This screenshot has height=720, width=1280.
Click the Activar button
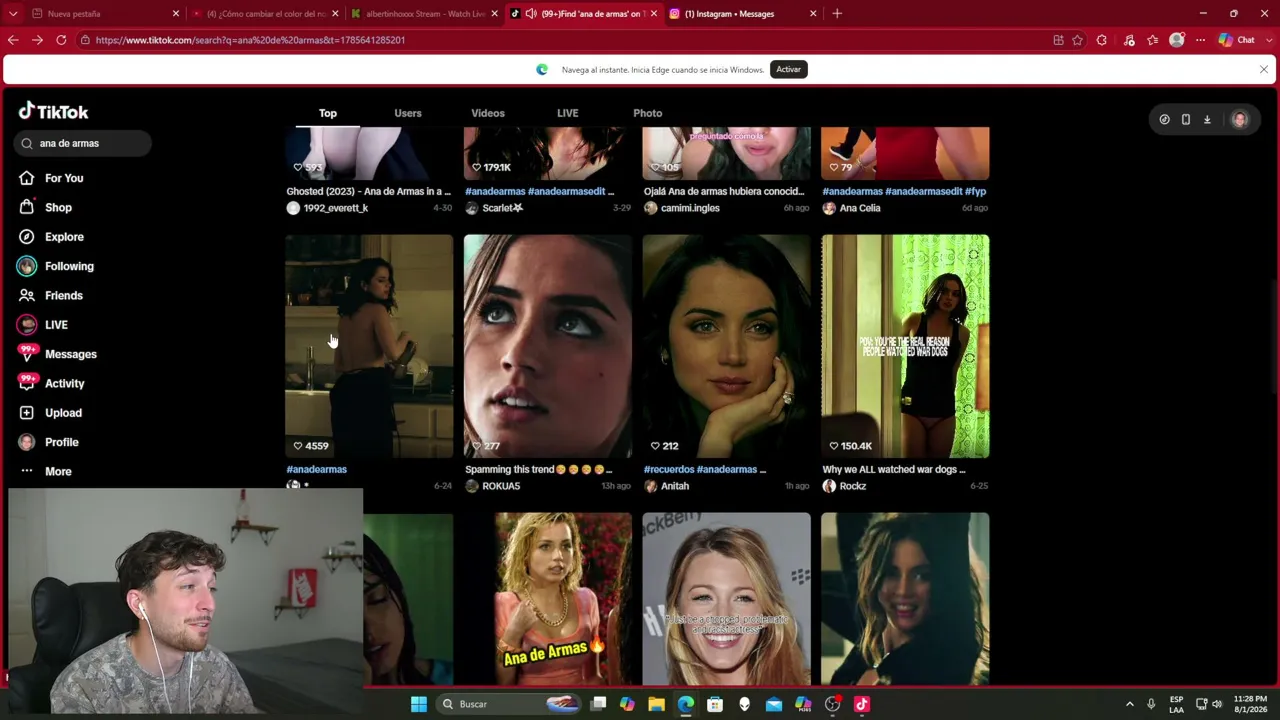pos(788,69)
